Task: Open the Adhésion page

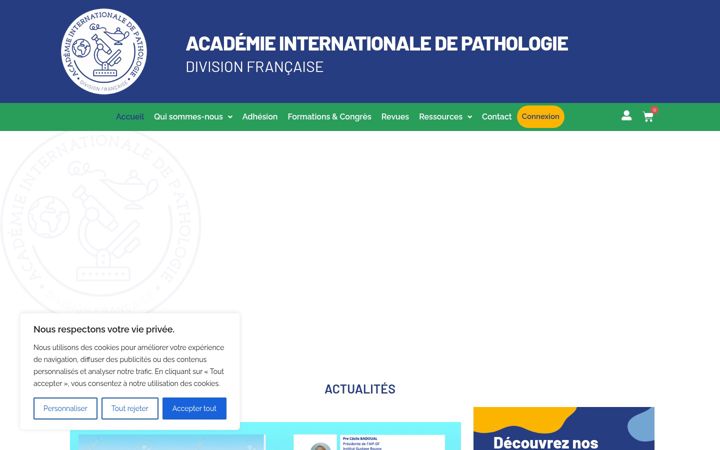Action: (260, 117)
